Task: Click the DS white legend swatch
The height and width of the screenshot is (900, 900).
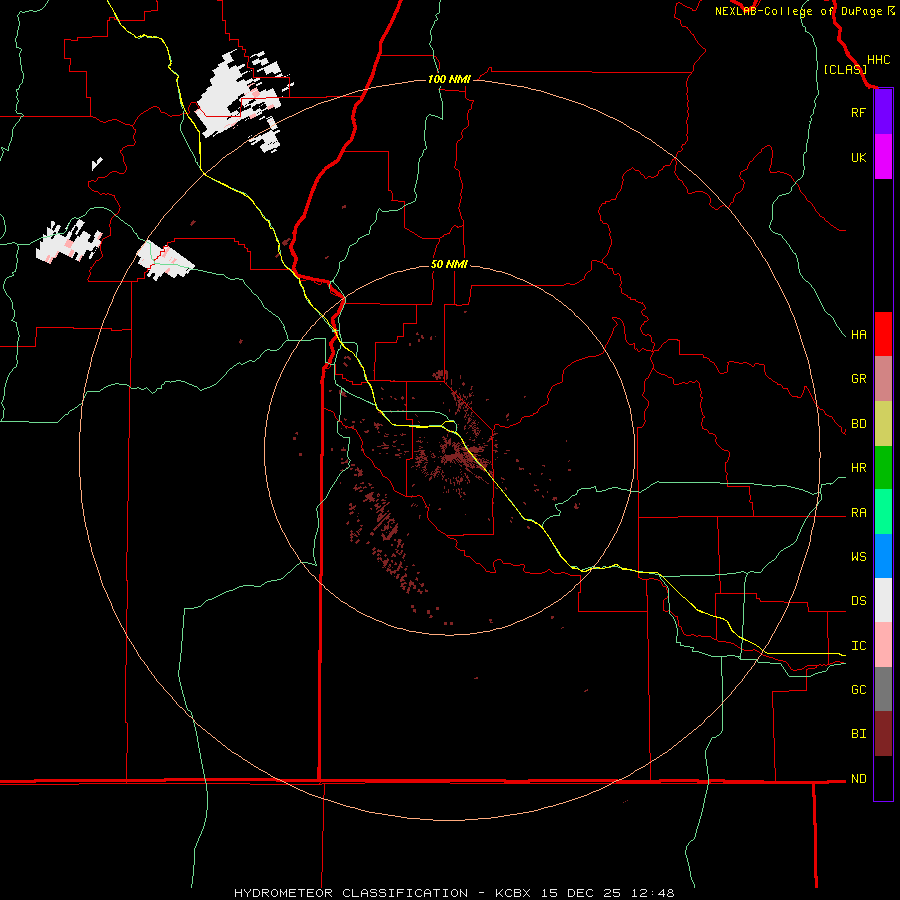Action: pyautogui.click(x=883, y=600)
